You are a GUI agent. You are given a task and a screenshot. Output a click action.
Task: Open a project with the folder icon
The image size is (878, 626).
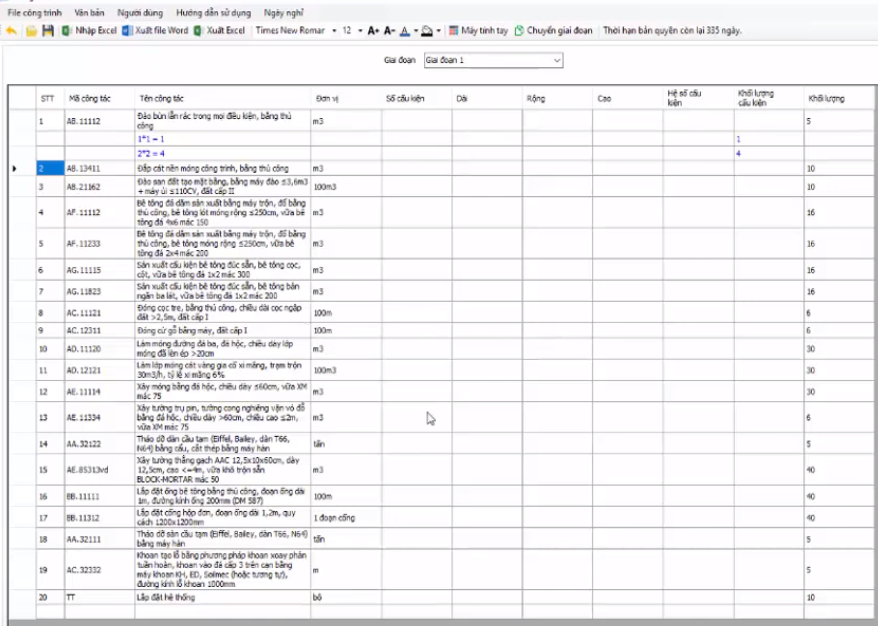tap(31, 31)
